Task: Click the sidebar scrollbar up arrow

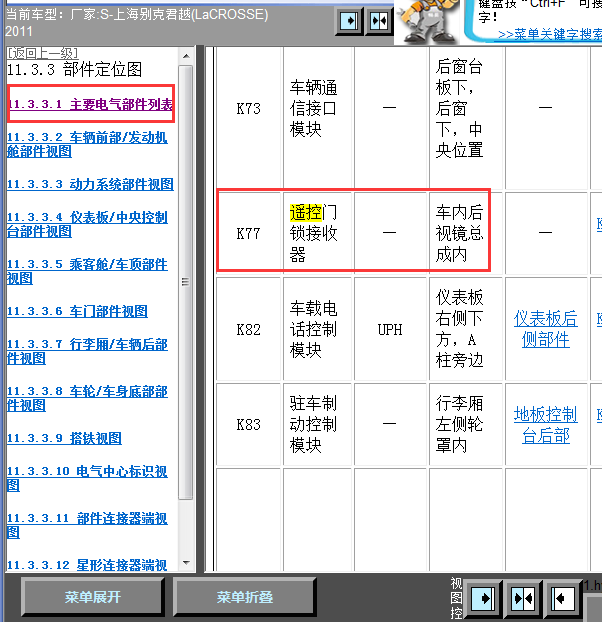Action: pyautogui.click(x=186, y=56)
